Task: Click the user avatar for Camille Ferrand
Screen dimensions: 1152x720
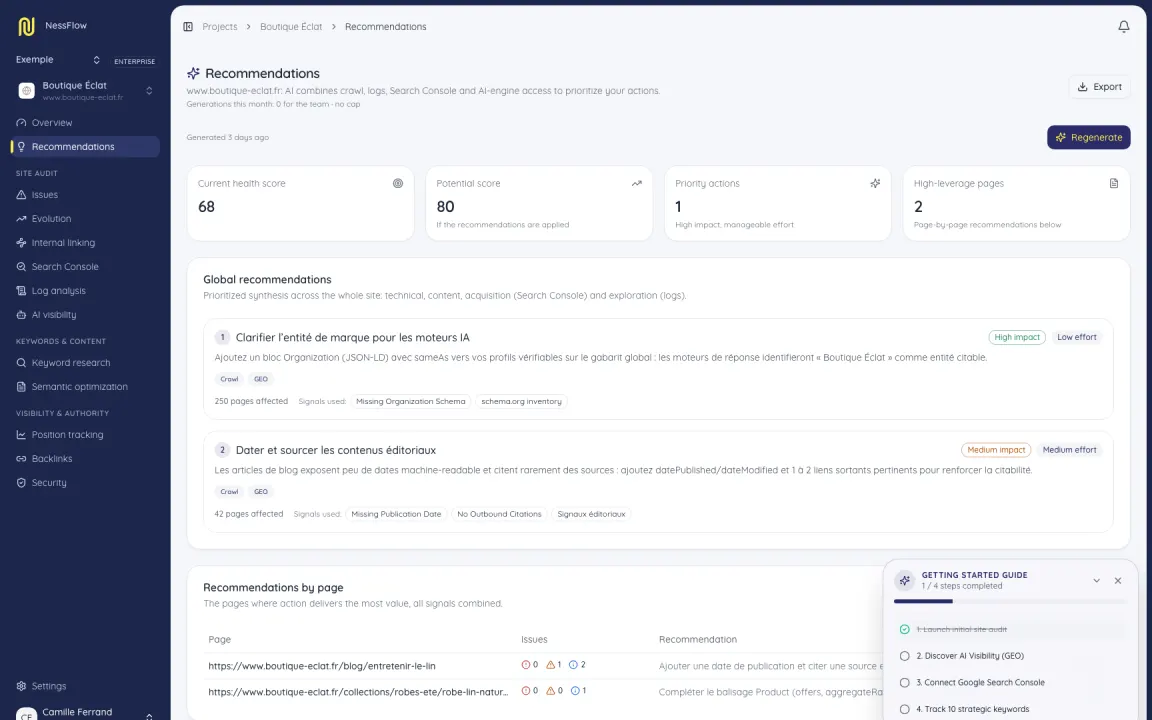Action: tap(26, 716)
